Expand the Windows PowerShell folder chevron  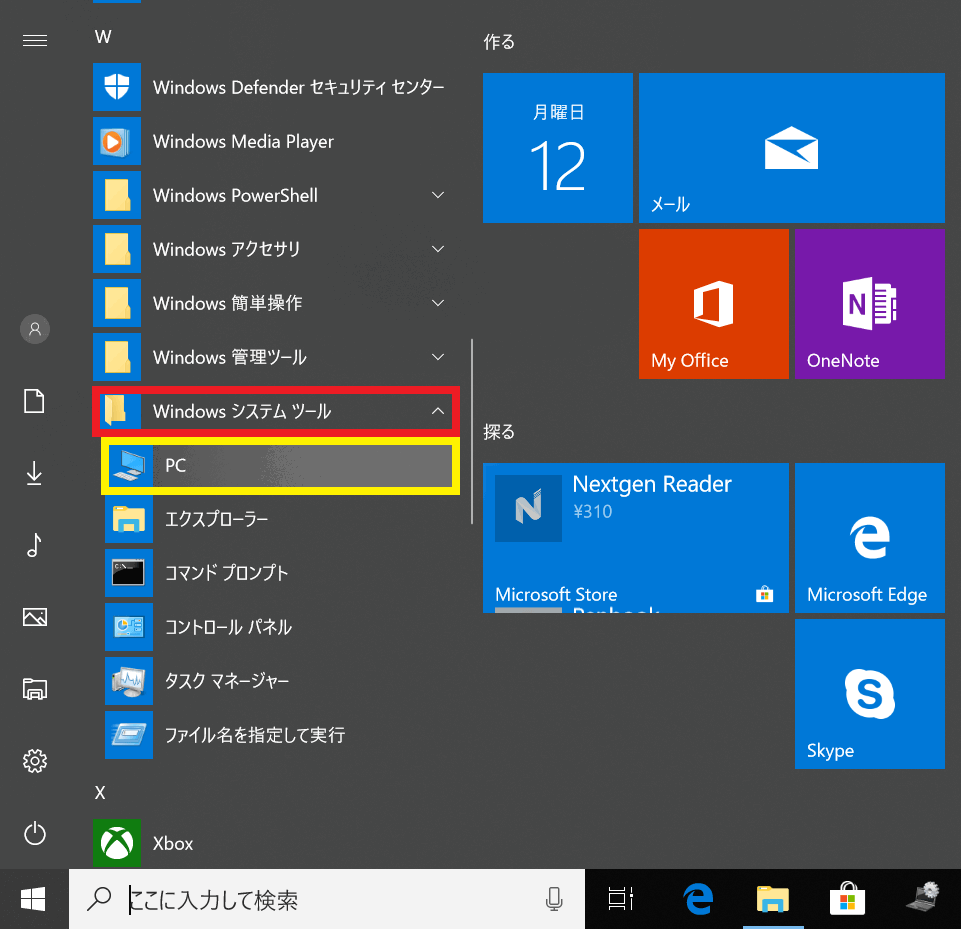pyautogui.click(x=438, y=195)
